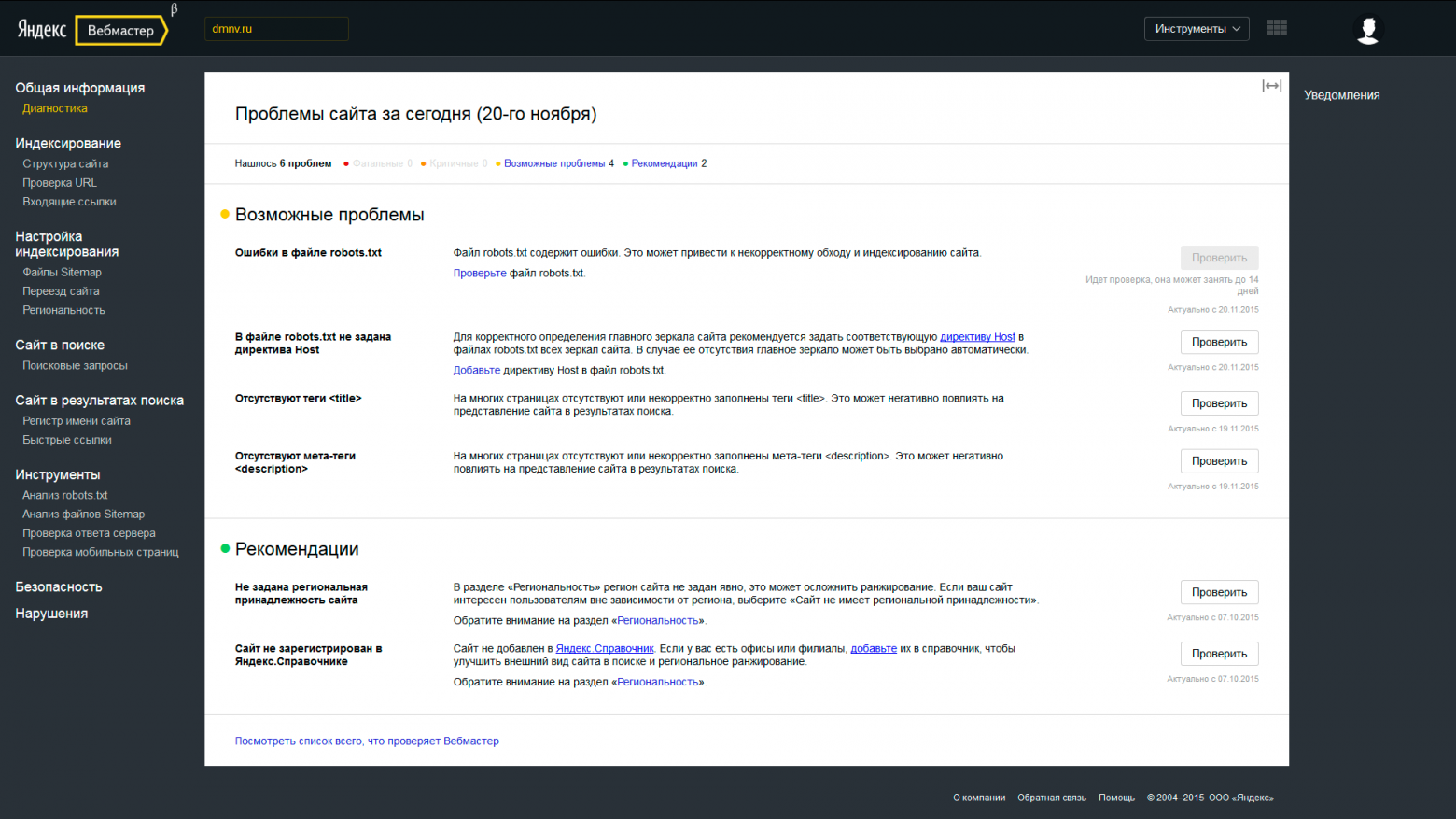Click Проверить for missing description meta-tags

(x=1219, y=461)
